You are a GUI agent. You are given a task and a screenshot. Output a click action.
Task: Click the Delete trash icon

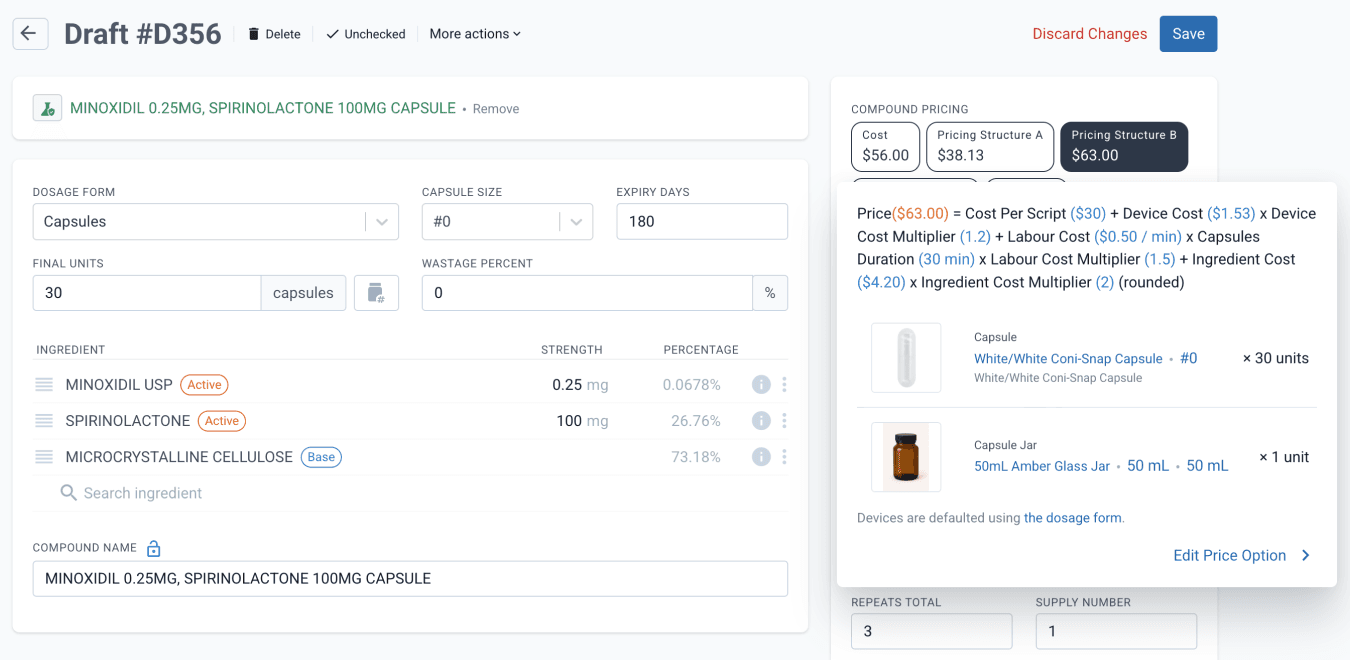(253, 34)
